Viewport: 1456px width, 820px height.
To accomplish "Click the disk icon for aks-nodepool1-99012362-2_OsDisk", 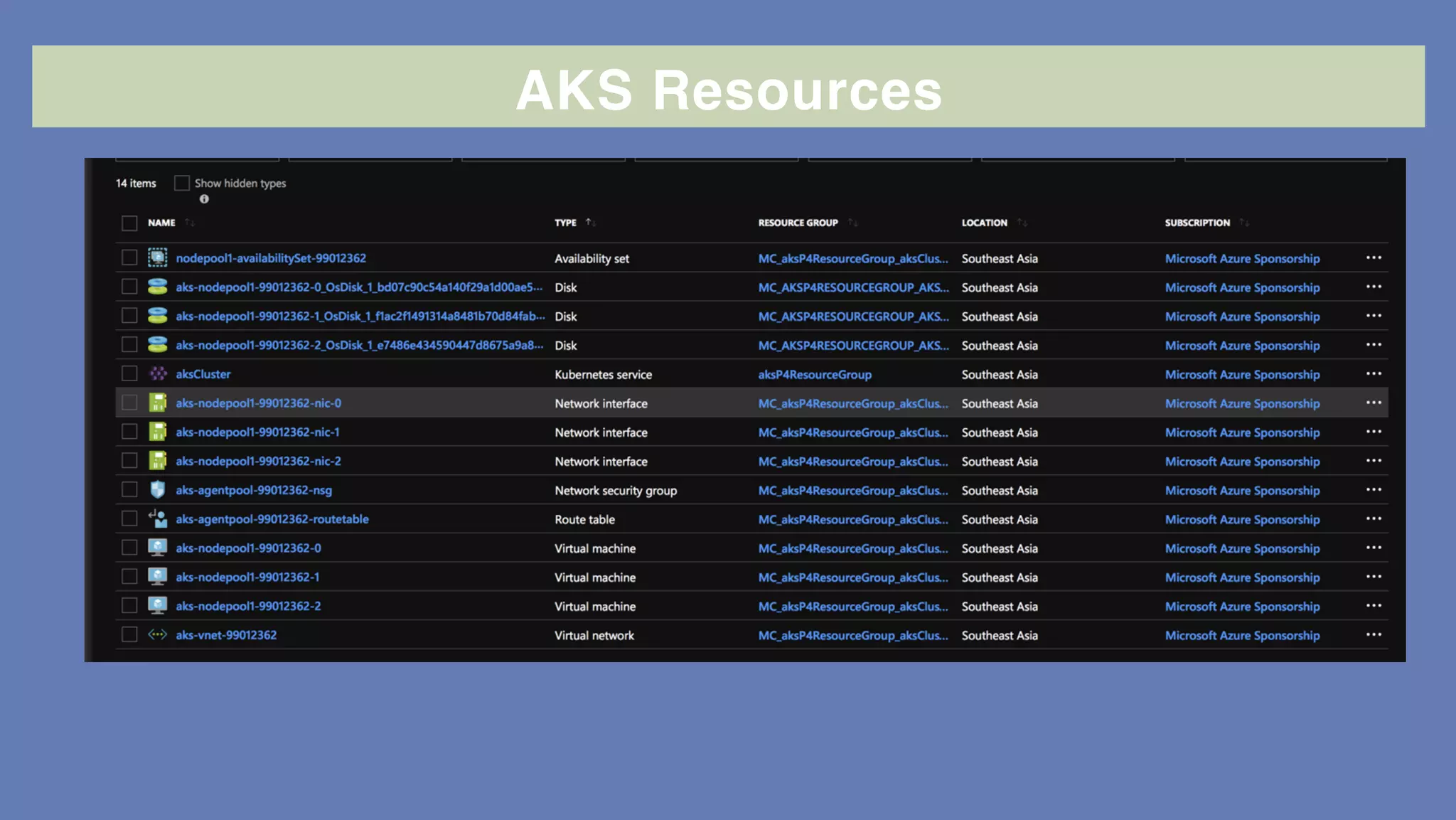I will (157, 345).
